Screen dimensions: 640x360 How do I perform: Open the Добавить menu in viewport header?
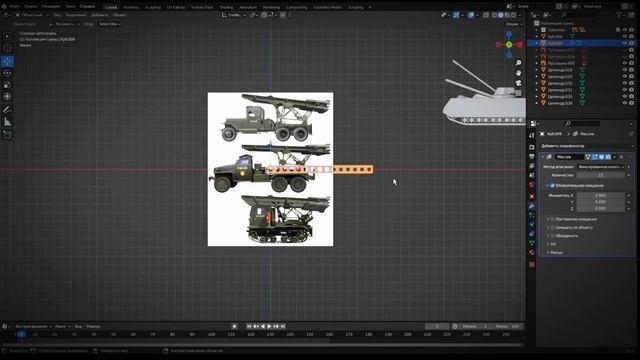99,15
